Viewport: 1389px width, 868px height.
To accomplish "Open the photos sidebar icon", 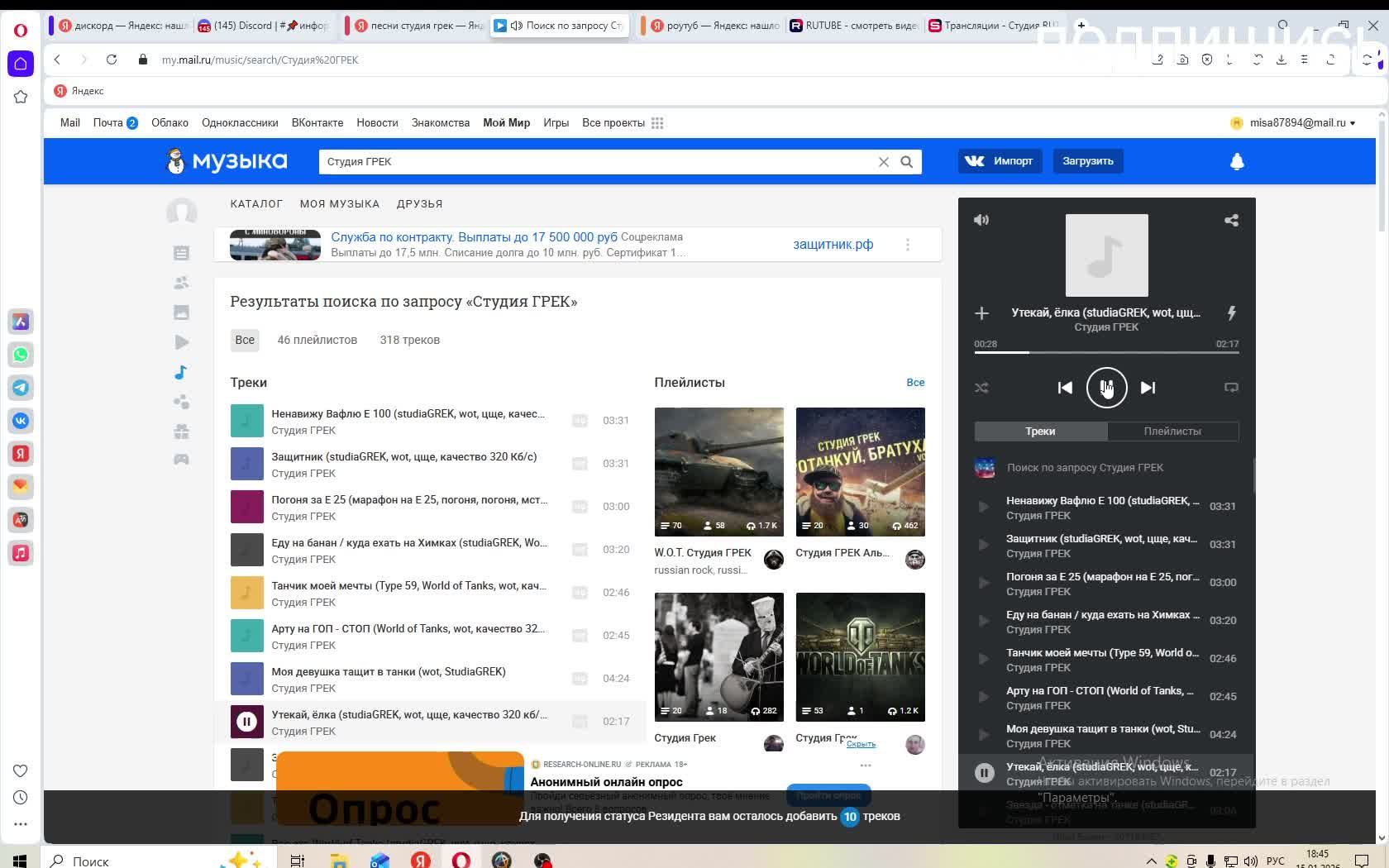I will [181, 312].
